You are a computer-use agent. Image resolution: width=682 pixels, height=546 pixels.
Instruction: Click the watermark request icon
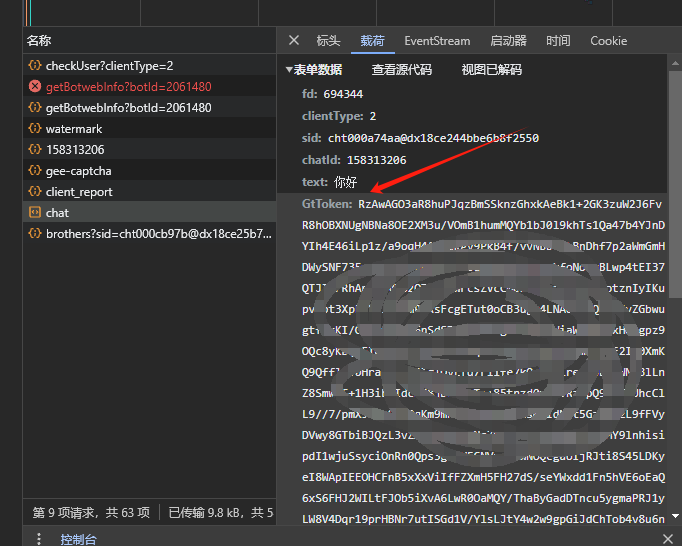34,129
